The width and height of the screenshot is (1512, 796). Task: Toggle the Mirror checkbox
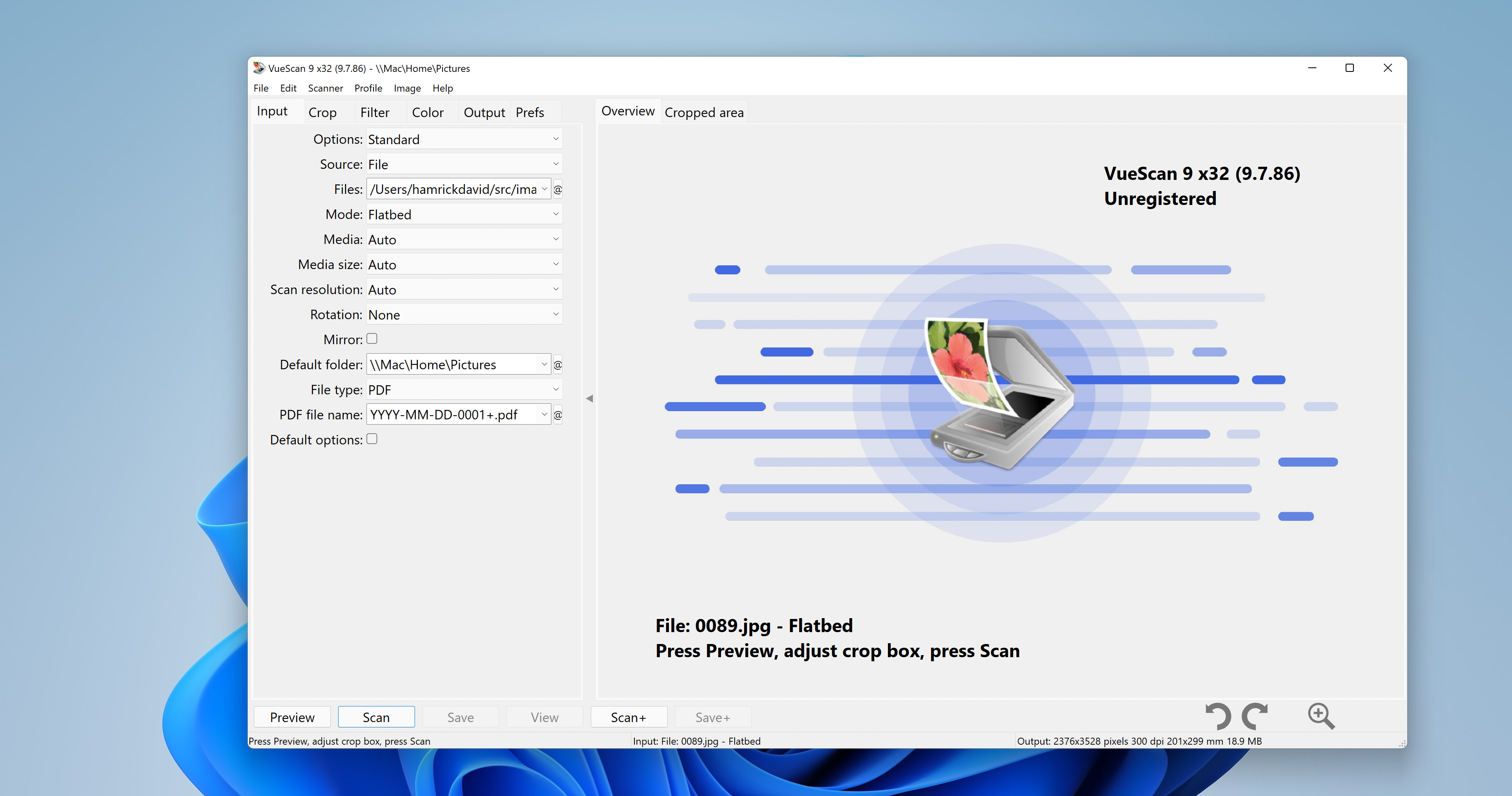371,339
